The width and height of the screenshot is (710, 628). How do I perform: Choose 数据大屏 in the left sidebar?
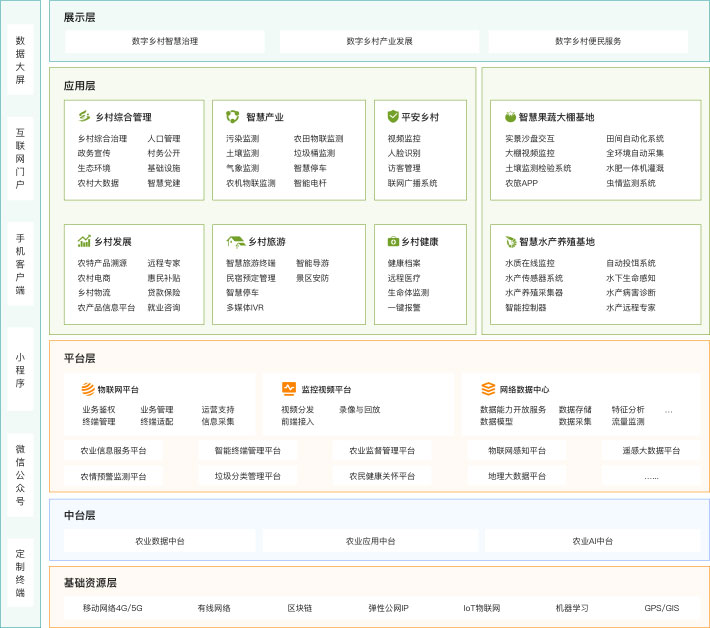(x=20, y=60)
